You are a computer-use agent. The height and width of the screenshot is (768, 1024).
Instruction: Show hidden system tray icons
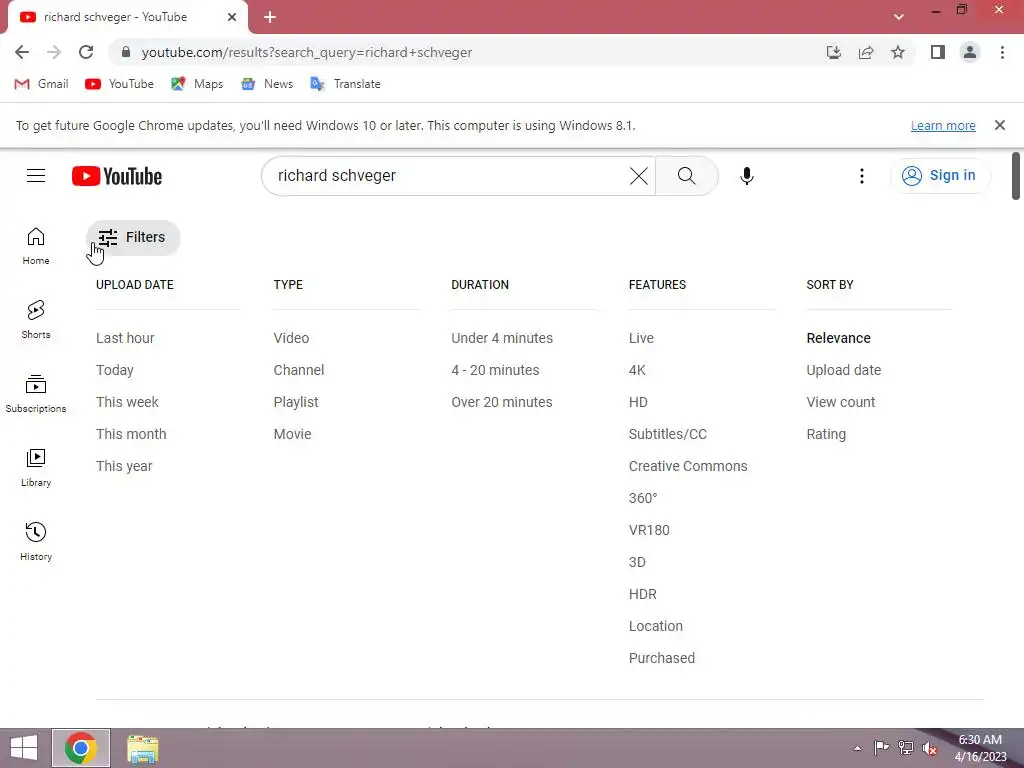click(x=857, y=748)
